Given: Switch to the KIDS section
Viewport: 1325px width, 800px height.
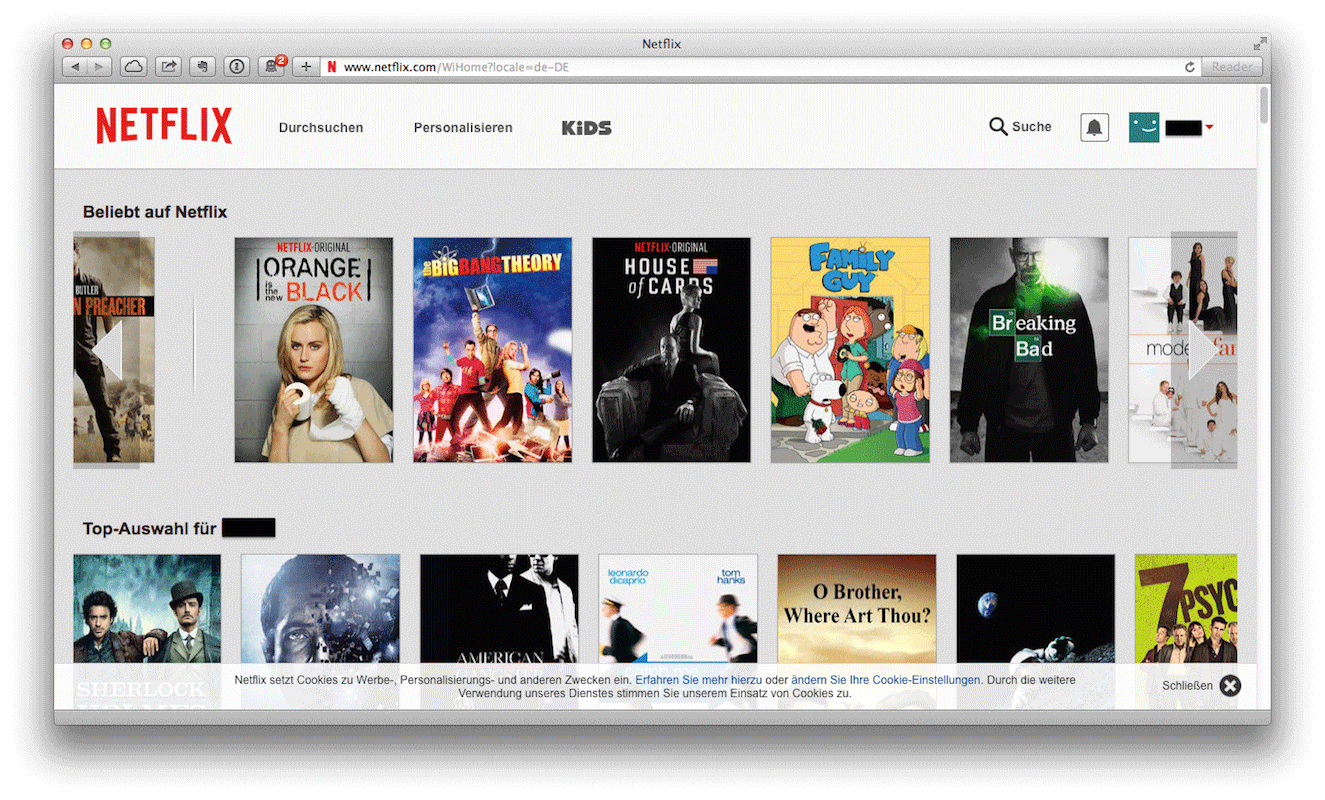Looking at the screenshot, I should pos(586,128).
